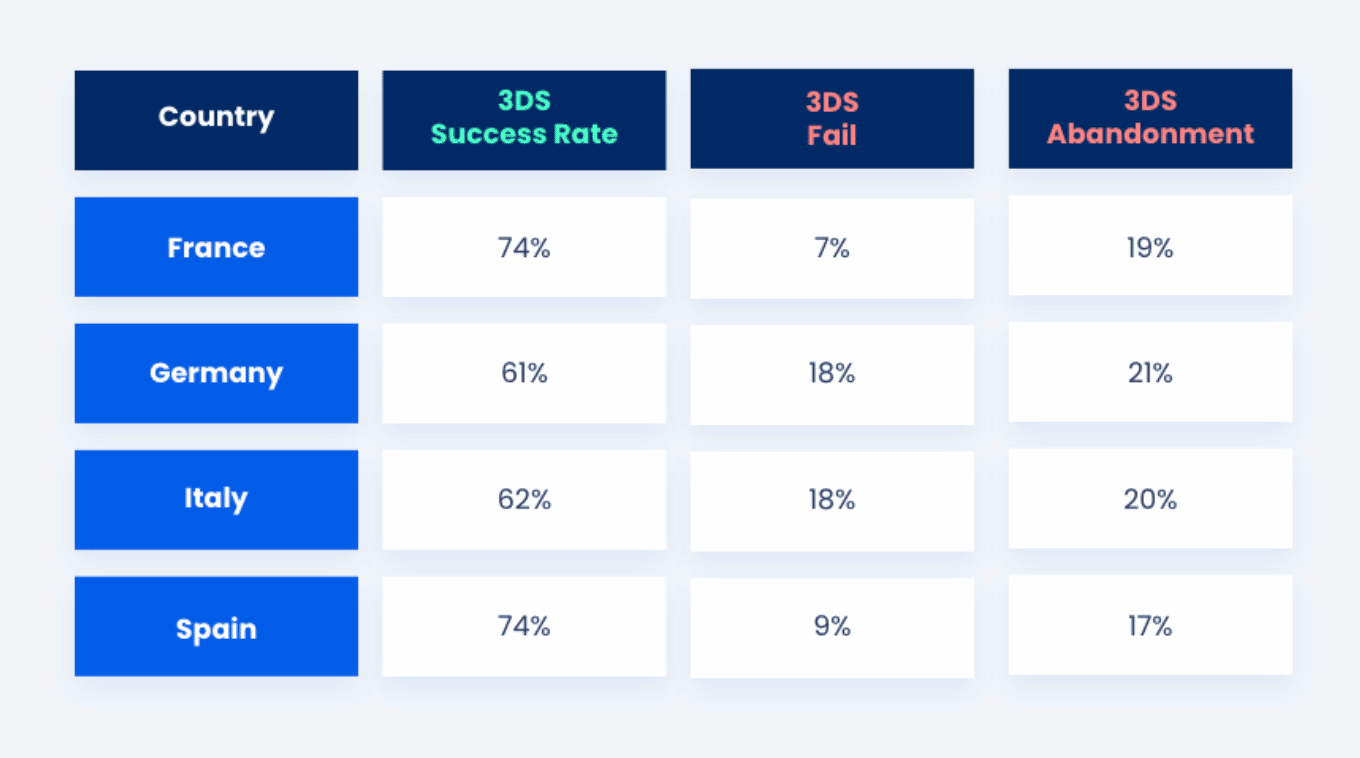
Task: Click the Country column header
Action: (x=216, y=119)
